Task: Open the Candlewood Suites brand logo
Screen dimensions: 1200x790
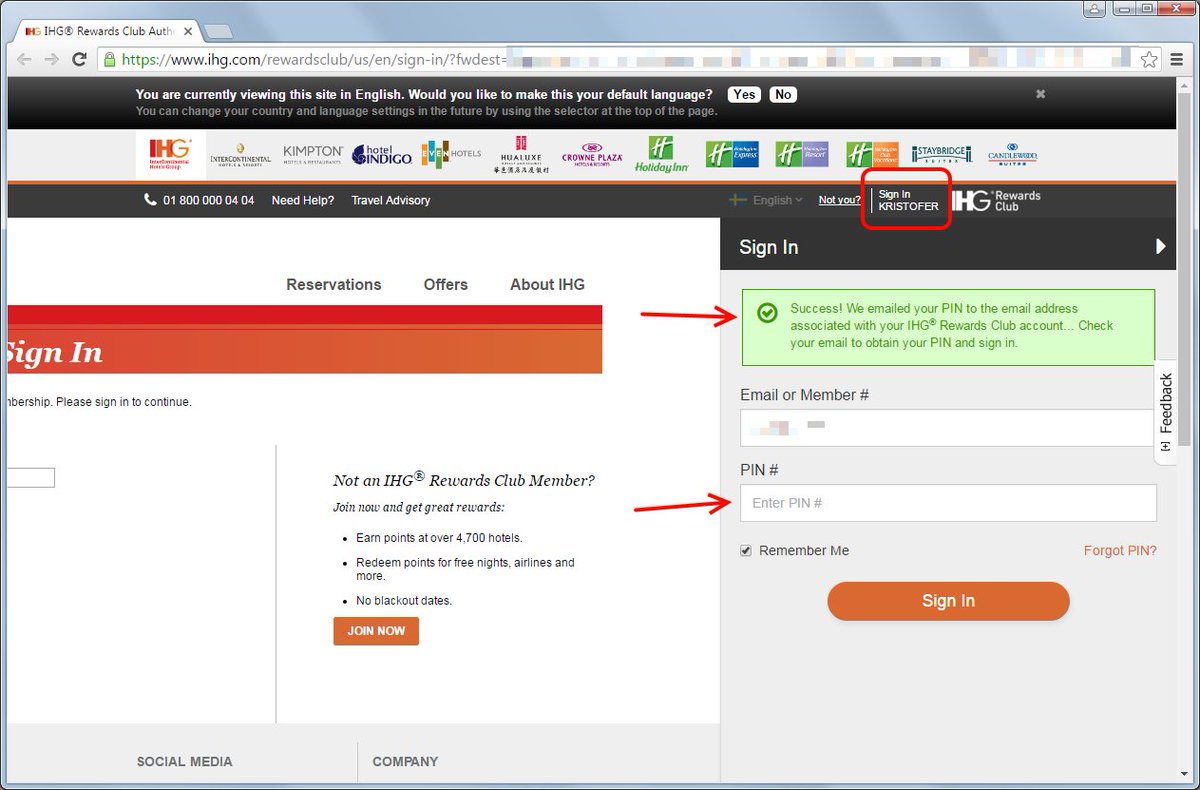Action: [1012, 155]
